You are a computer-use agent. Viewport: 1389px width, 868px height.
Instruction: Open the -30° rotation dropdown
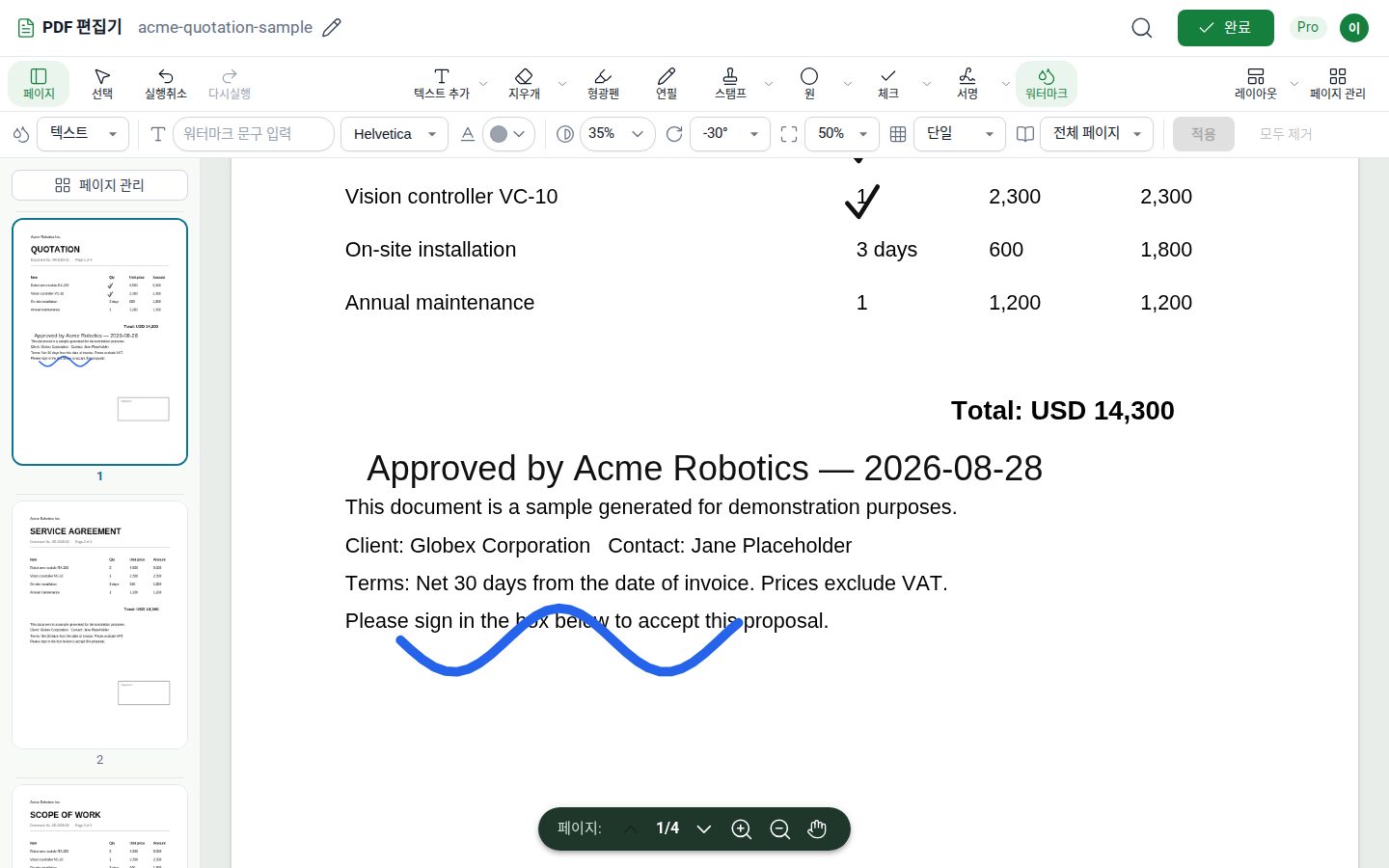pyautogui.click(x=730, y=134)
